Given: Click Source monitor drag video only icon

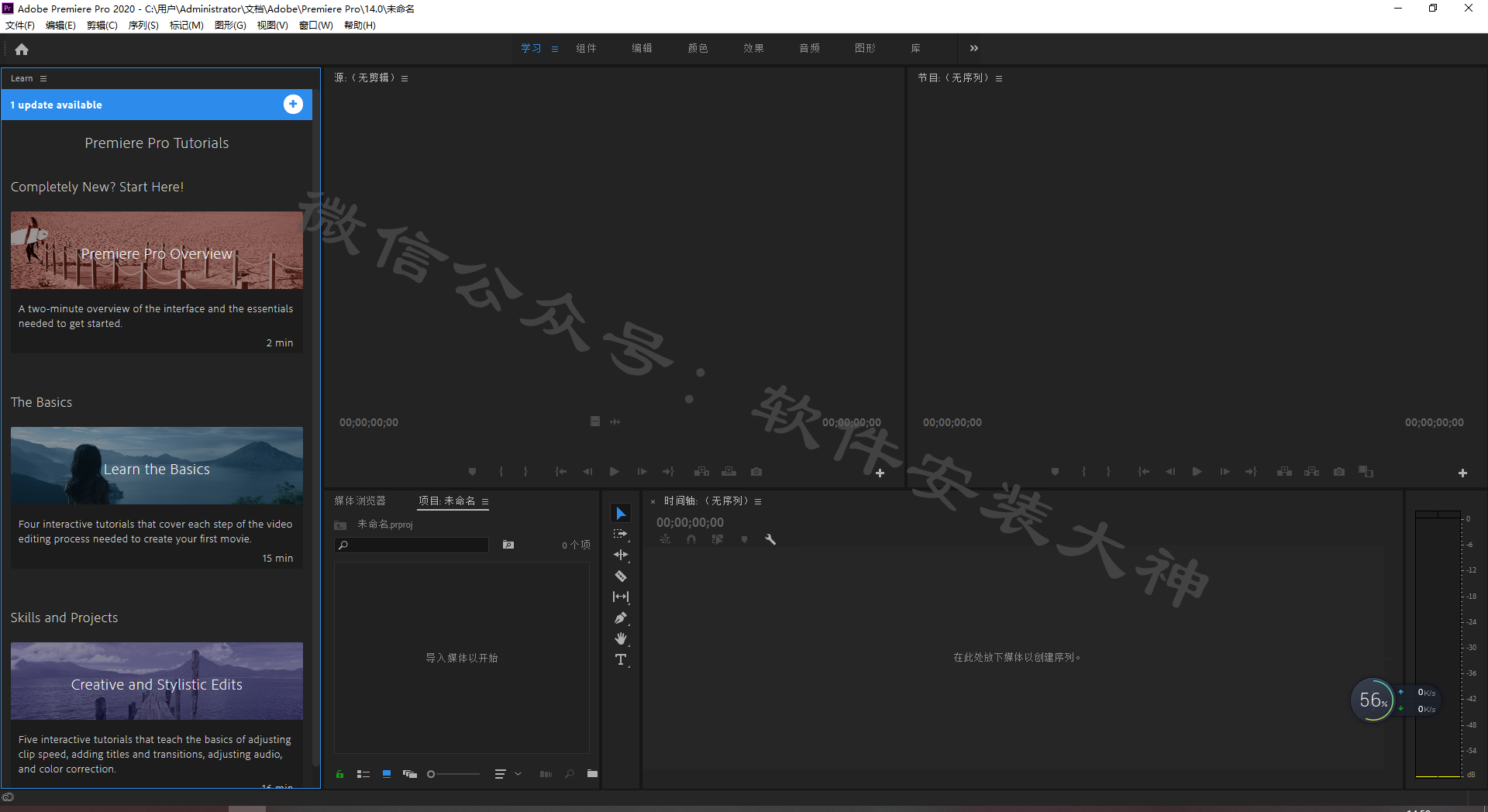Looking at the screenshot, I should point(595,421).
